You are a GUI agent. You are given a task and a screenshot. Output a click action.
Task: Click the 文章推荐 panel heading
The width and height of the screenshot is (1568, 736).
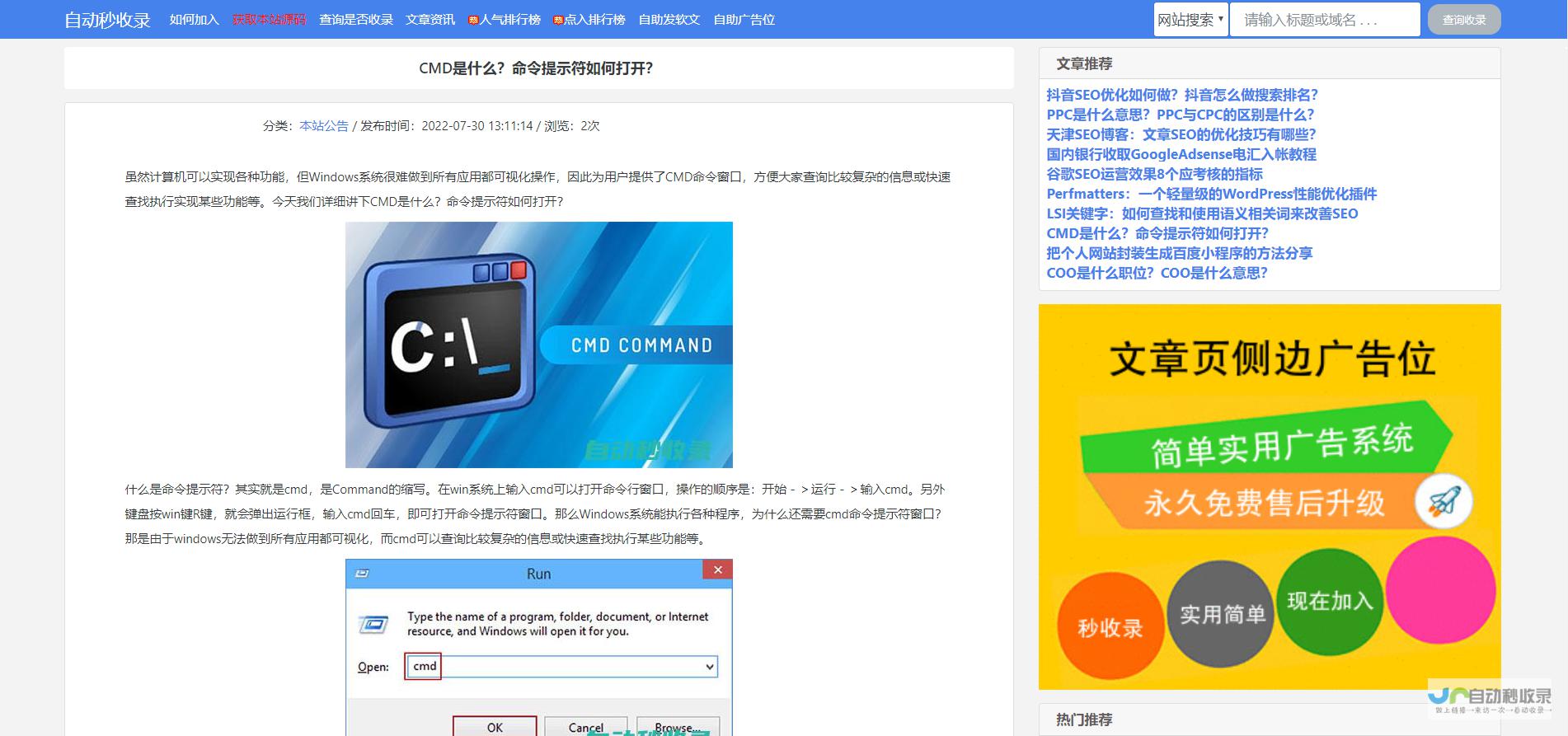(x=1084, y=63)
